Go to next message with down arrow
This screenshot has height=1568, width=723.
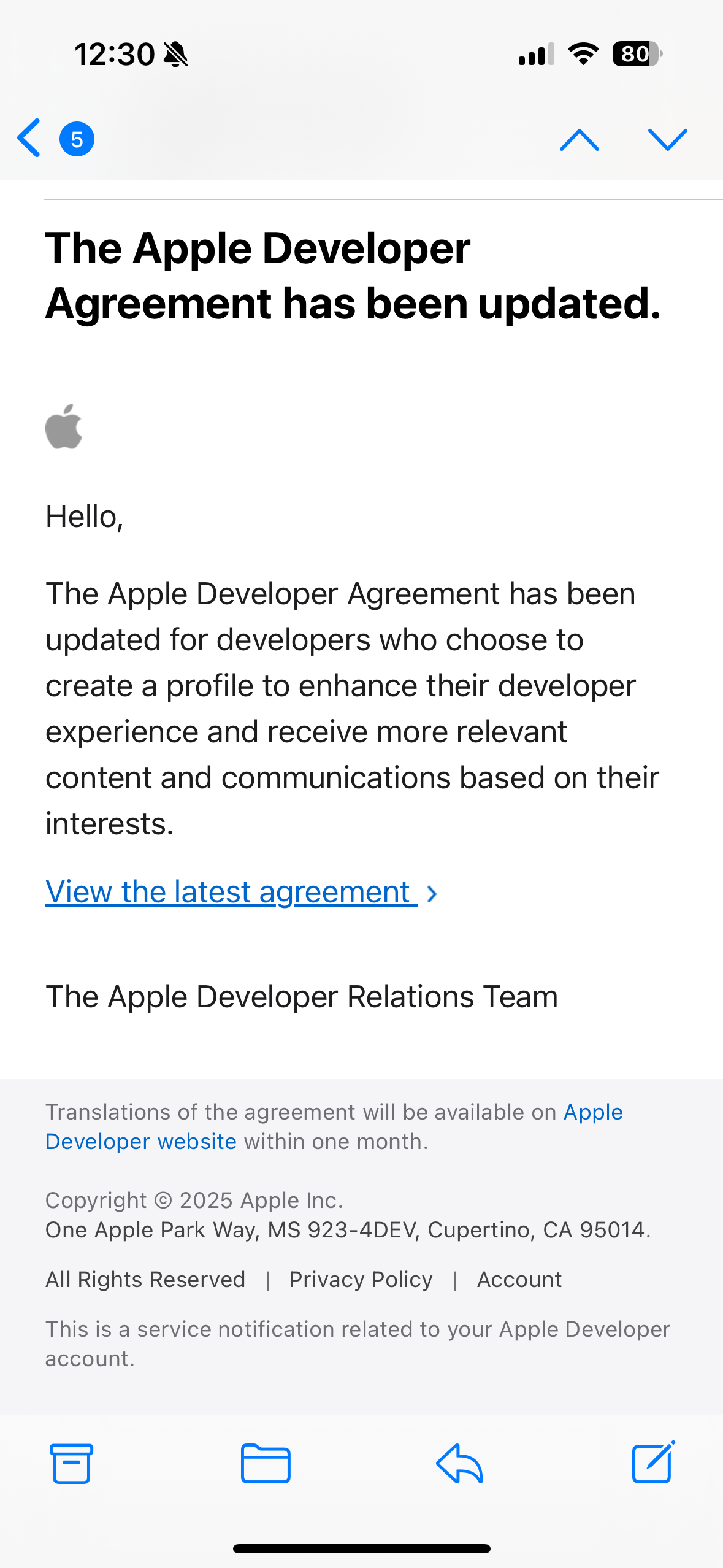(667, 140)
